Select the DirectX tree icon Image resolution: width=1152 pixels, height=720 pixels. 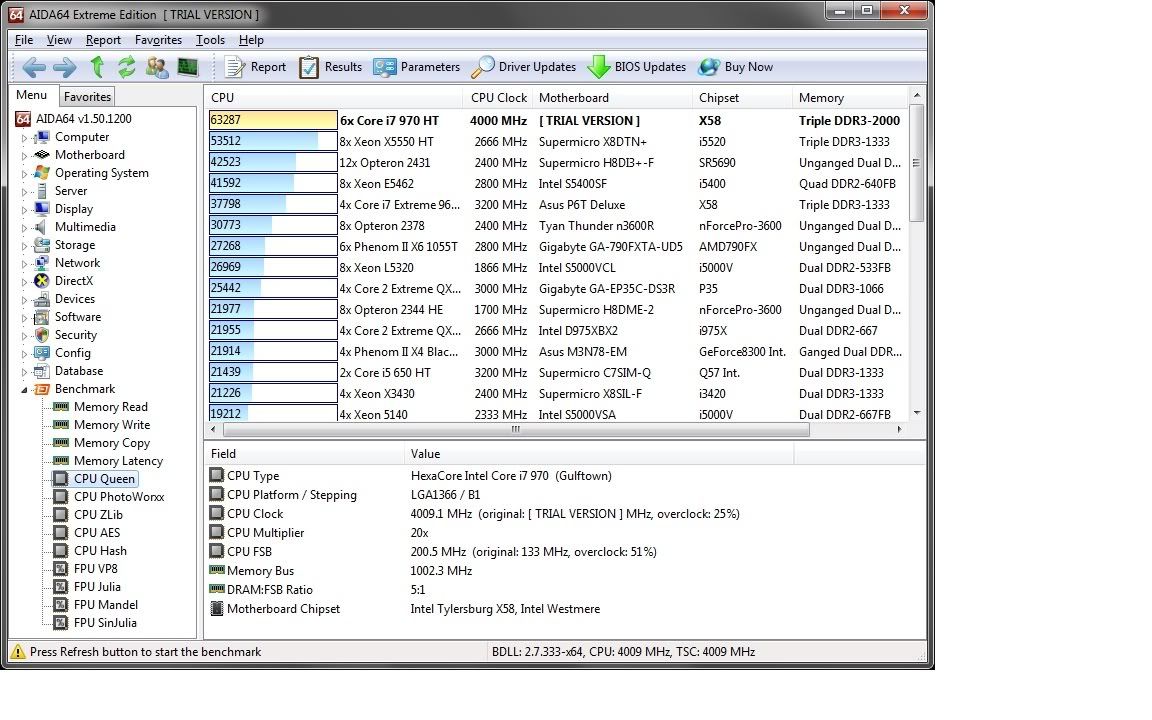click(42, 281)
